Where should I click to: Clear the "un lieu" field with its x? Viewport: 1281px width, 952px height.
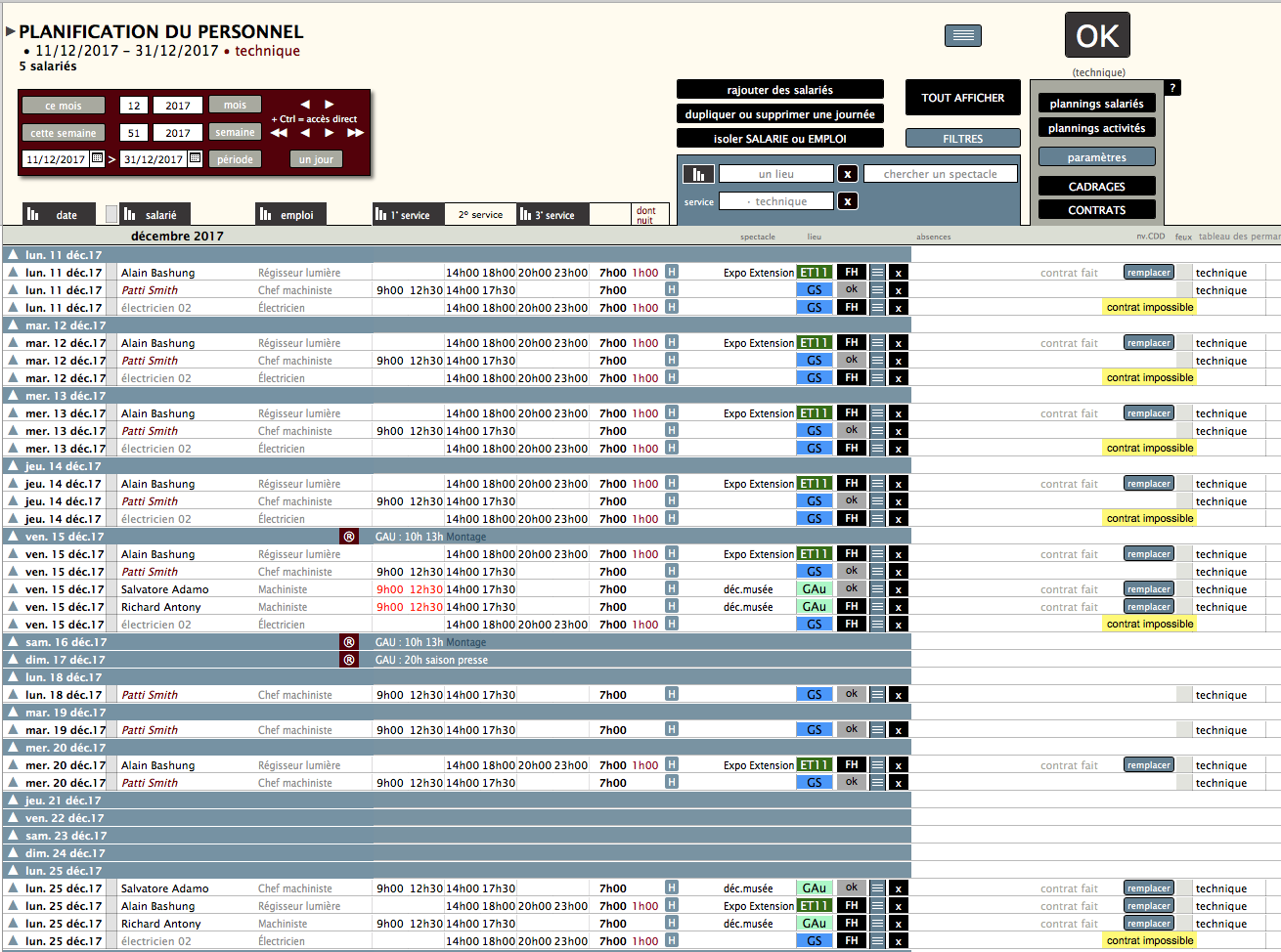[x=848, y=174]
